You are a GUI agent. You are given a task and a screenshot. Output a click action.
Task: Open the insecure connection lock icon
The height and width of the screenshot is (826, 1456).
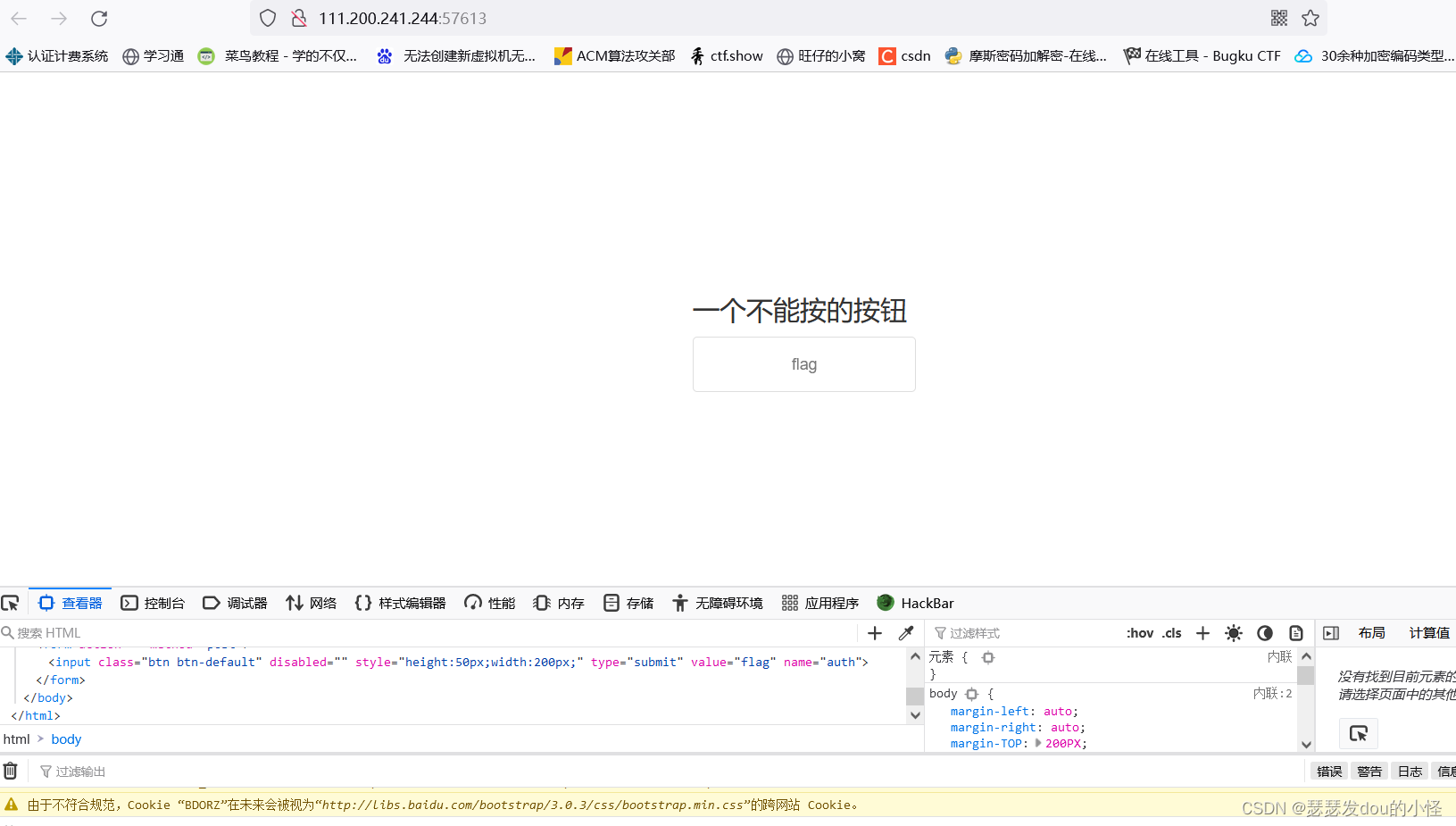299,18
